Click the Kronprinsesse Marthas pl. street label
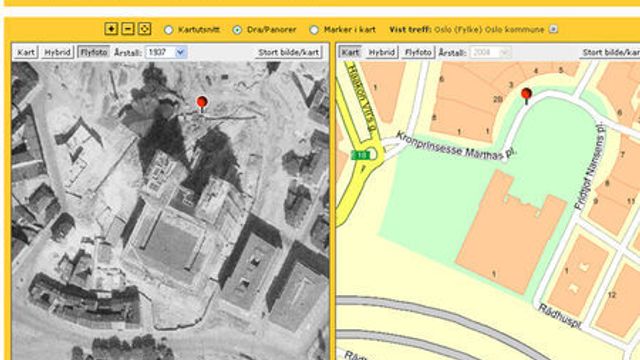The width and height of the screenshot is (640, 360). point(456,147)
